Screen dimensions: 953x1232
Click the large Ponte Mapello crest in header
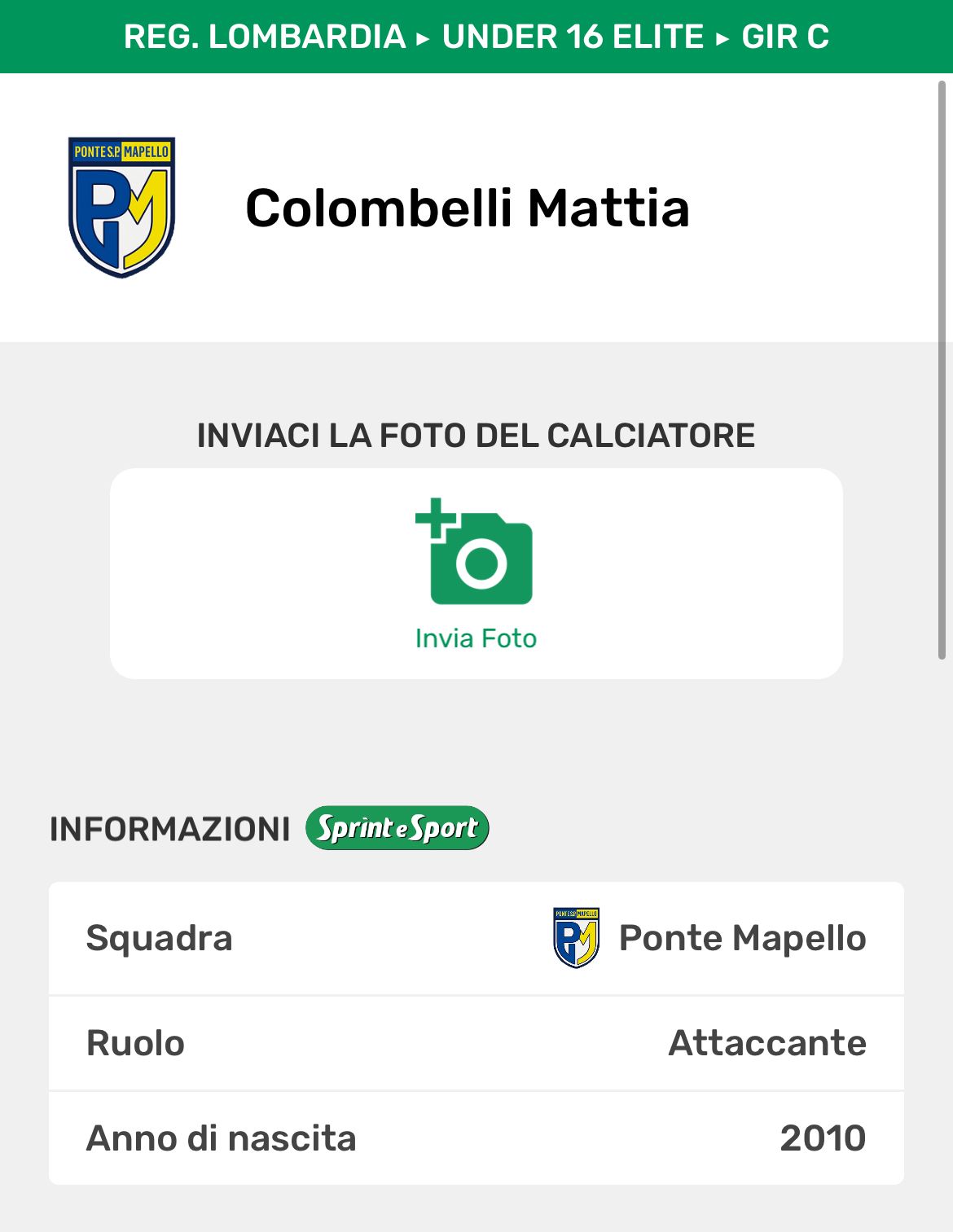click(x=122, y=207)
